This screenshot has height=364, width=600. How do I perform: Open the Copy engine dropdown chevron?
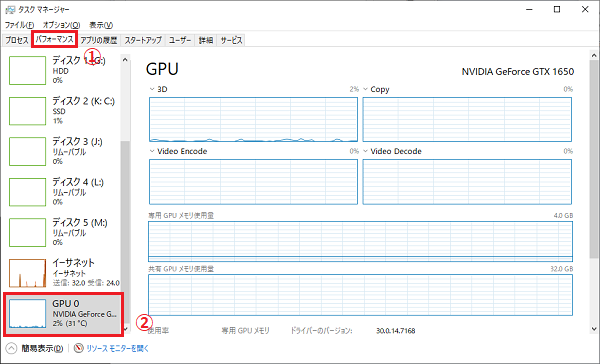point(365,89)
